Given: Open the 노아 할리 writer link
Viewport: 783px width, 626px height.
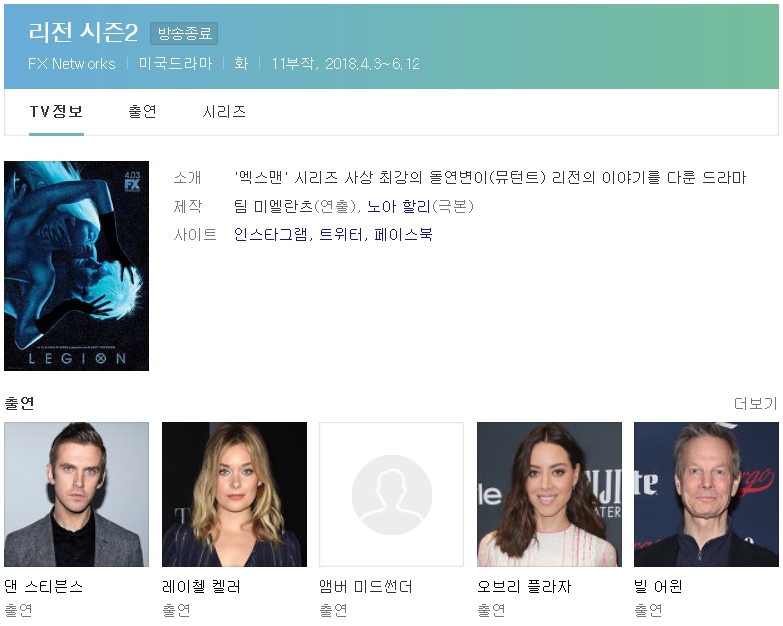Looking at the screenshot, I should (x=398, y=207).
